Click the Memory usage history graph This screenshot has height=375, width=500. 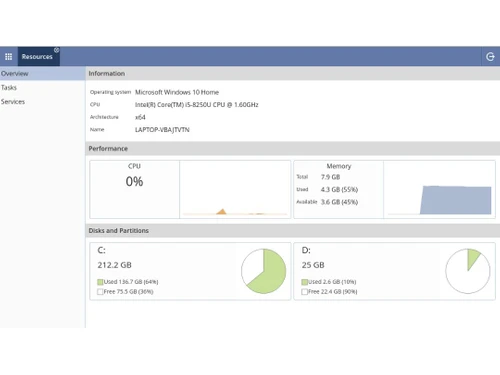(x=439, y=189)
